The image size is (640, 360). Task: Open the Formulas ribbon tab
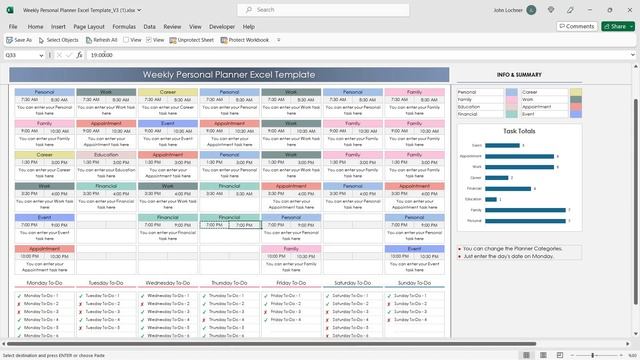coord(124,27)
